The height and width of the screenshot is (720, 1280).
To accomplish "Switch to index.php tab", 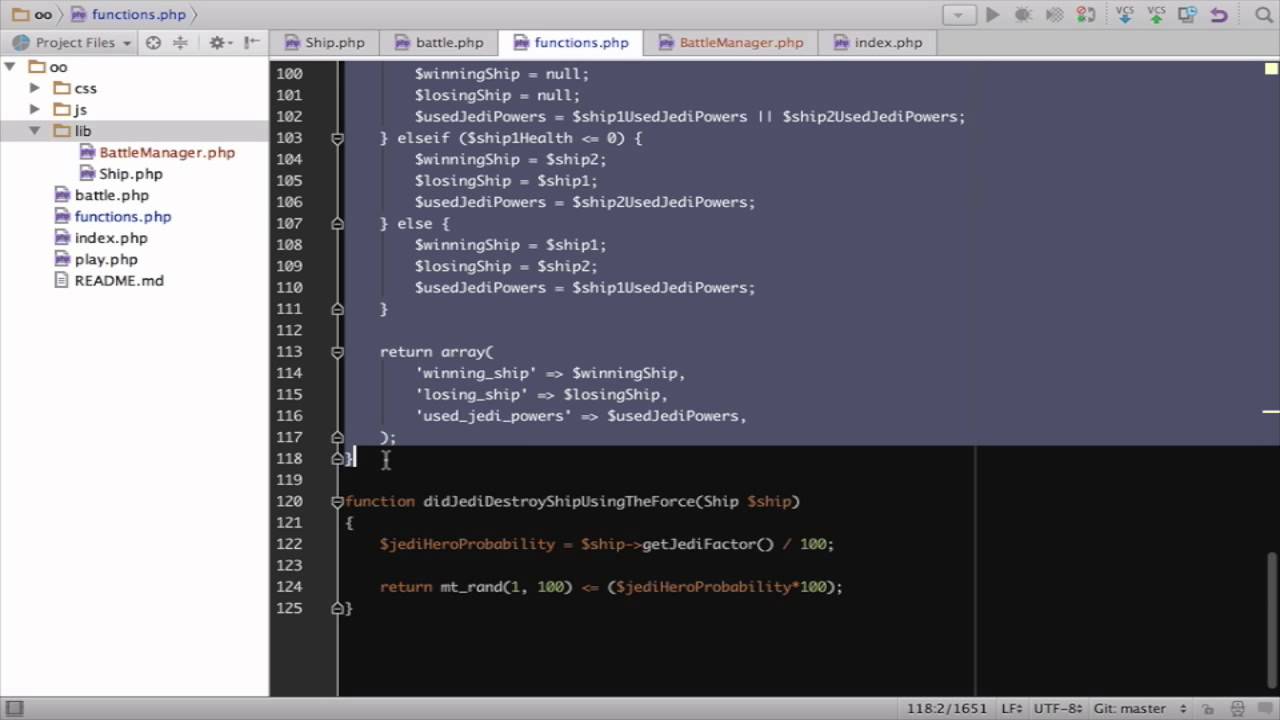I will [876, 43].
